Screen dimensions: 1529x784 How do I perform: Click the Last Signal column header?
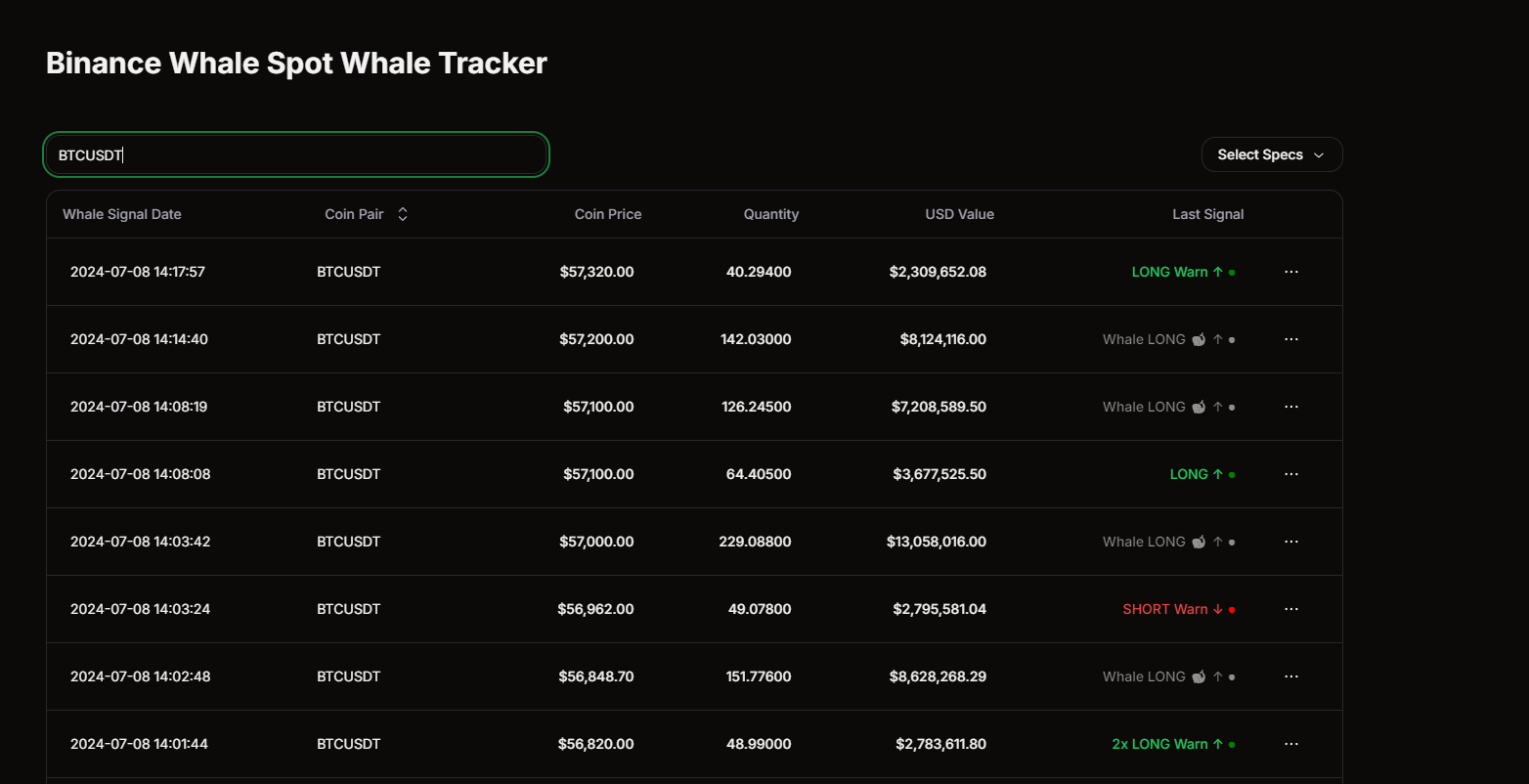pyautogui.click(x=1207, y=214)
